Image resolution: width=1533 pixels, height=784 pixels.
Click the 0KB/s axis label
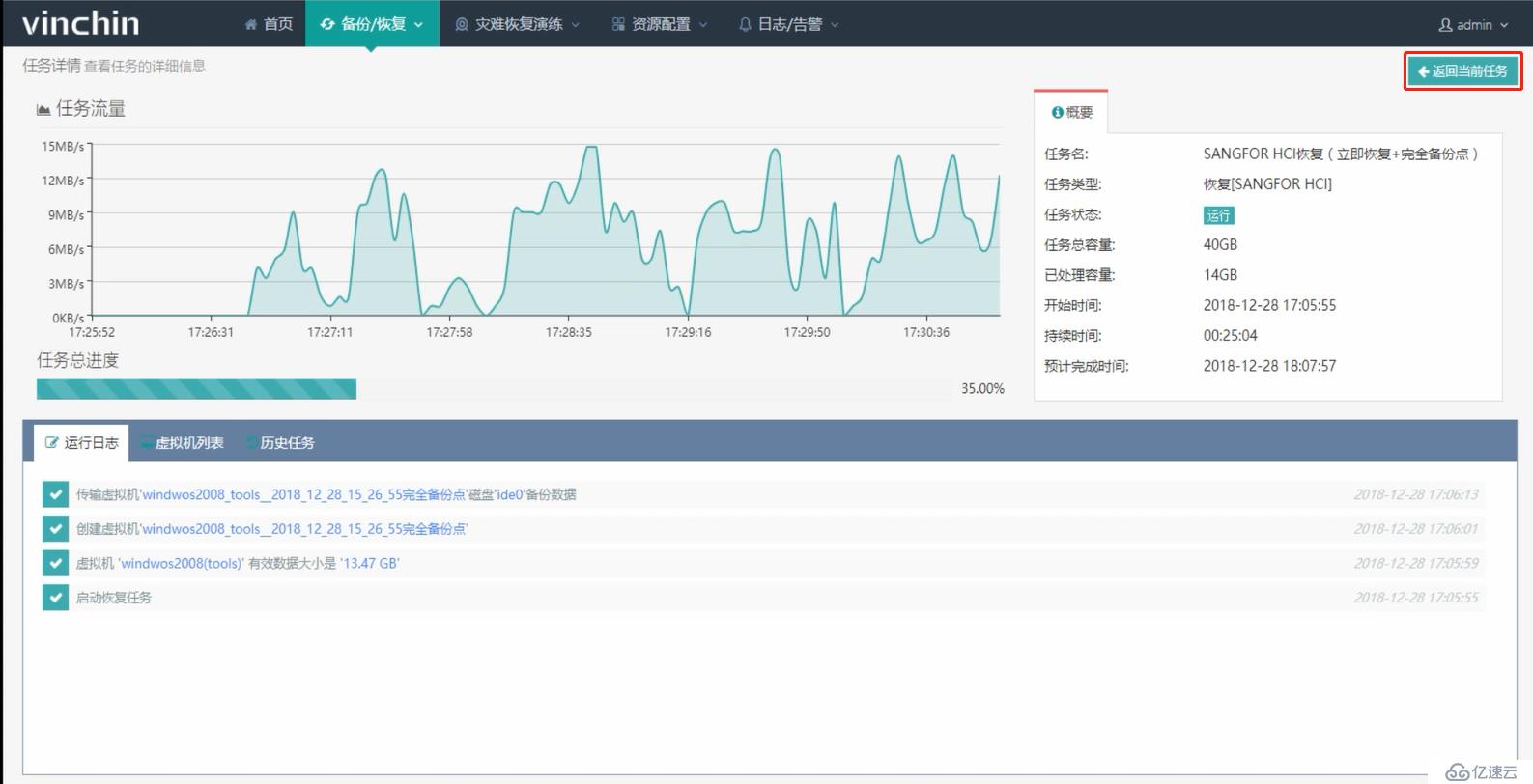[x=68, y=318]
